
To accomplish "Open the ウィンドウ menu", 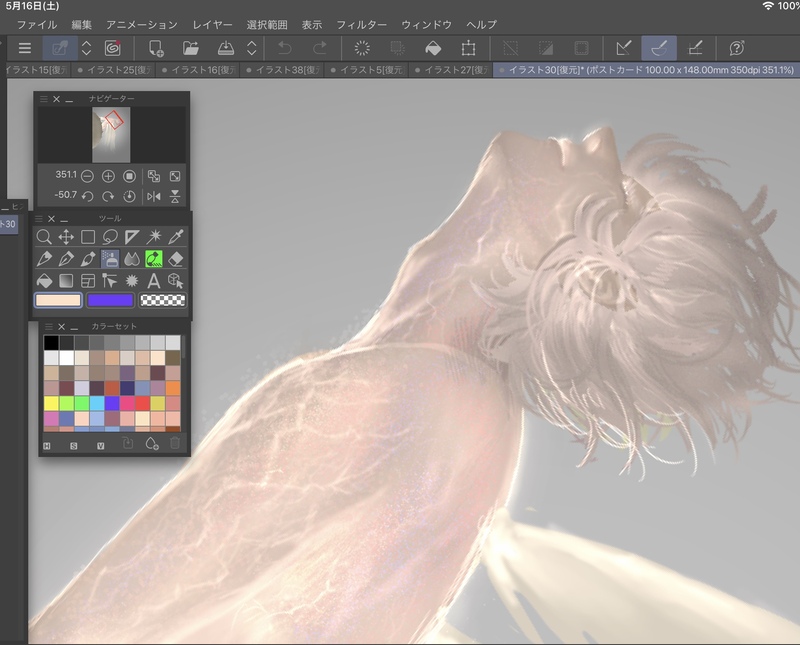I will [x=427, y=24].
